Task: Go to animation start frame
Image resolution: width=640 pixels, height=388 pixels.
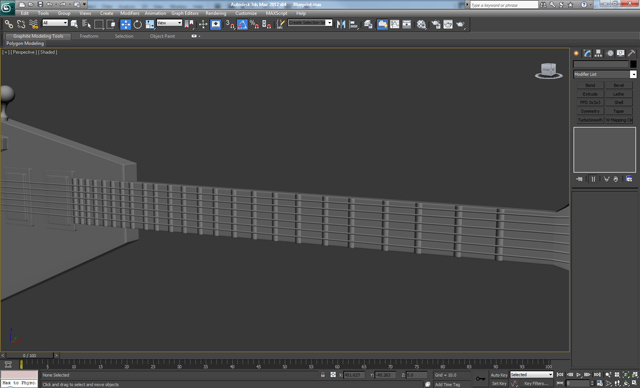Action: click(x=560, y=375)
